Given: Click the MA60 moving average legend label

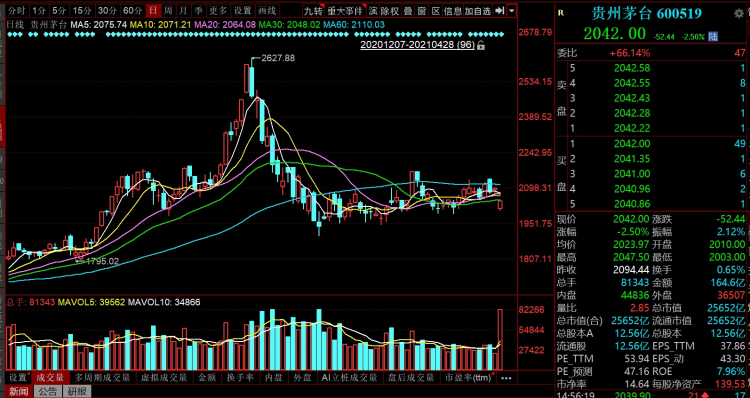Looking at the screenshot, I should 353,24.
